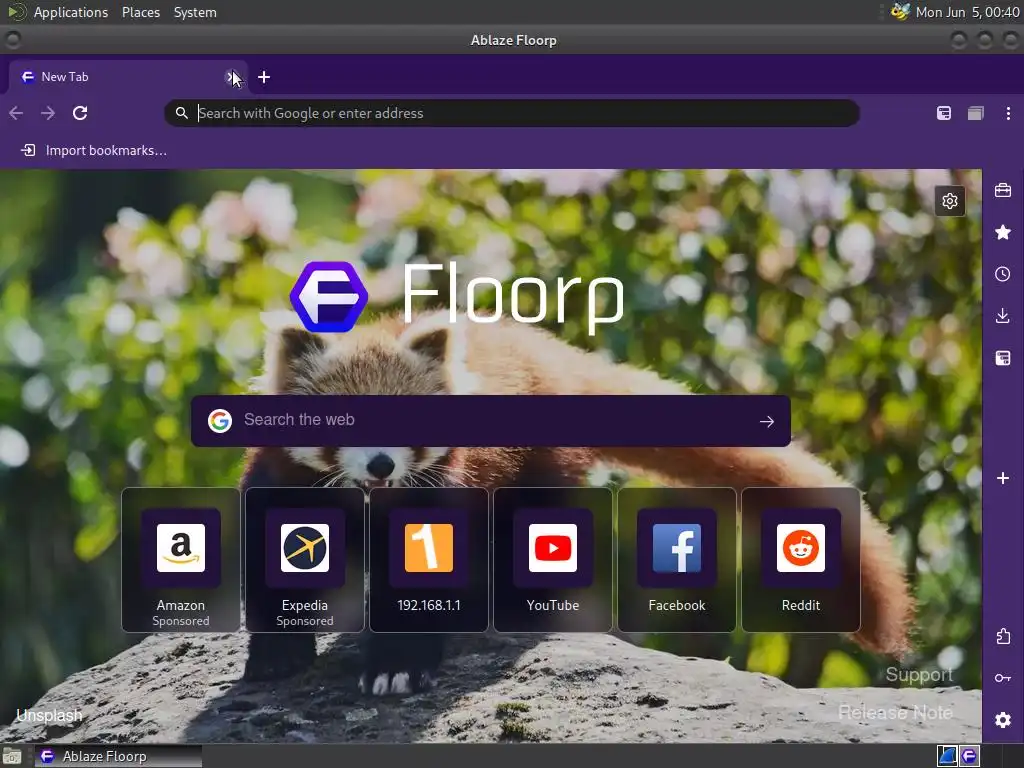Switch to the Floorp workspace pager icon
The image size is (1024, 768).
(969, 756)
